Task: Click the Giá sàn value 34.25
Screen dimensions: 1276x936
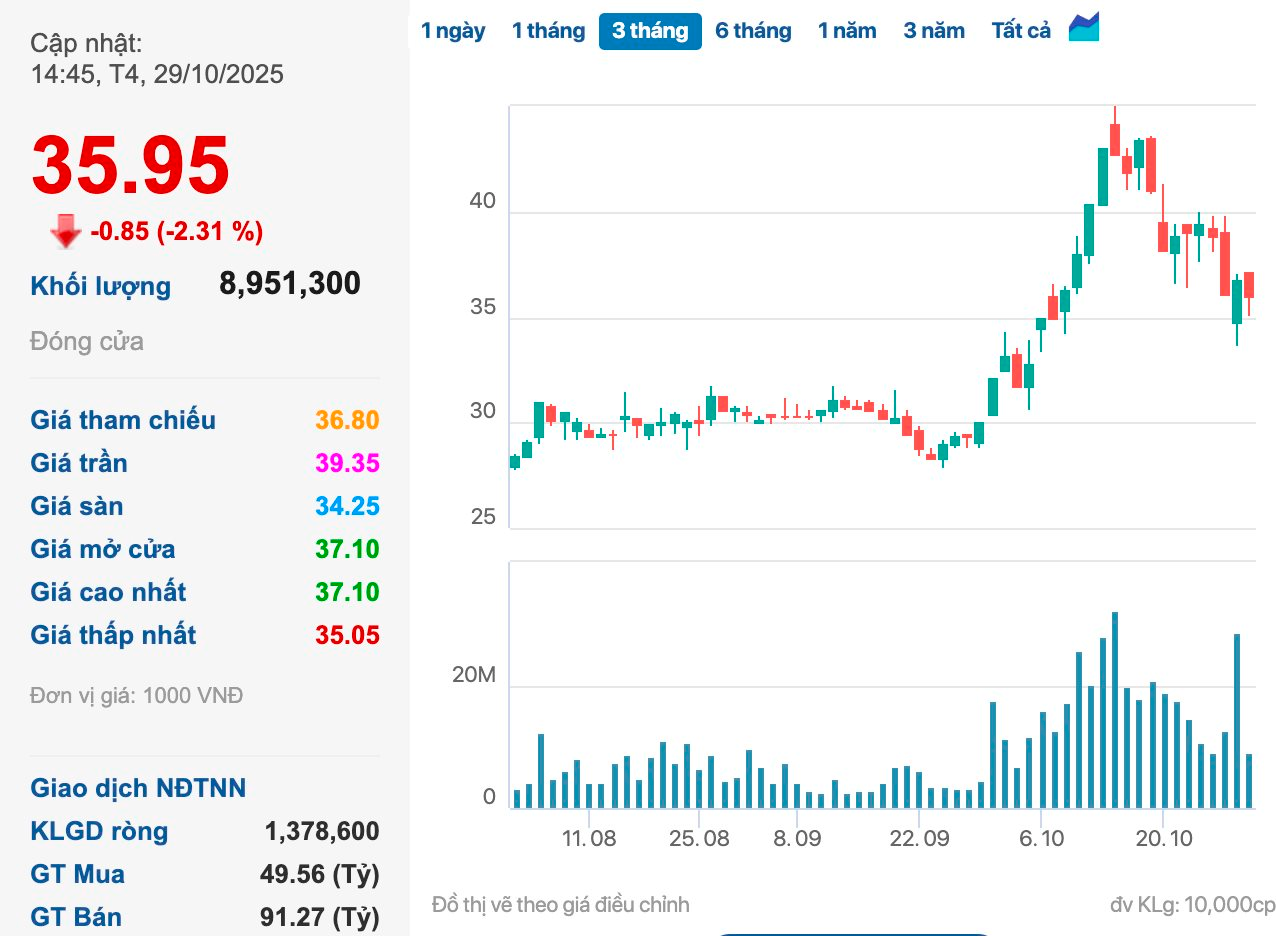Action: point(347,506)
